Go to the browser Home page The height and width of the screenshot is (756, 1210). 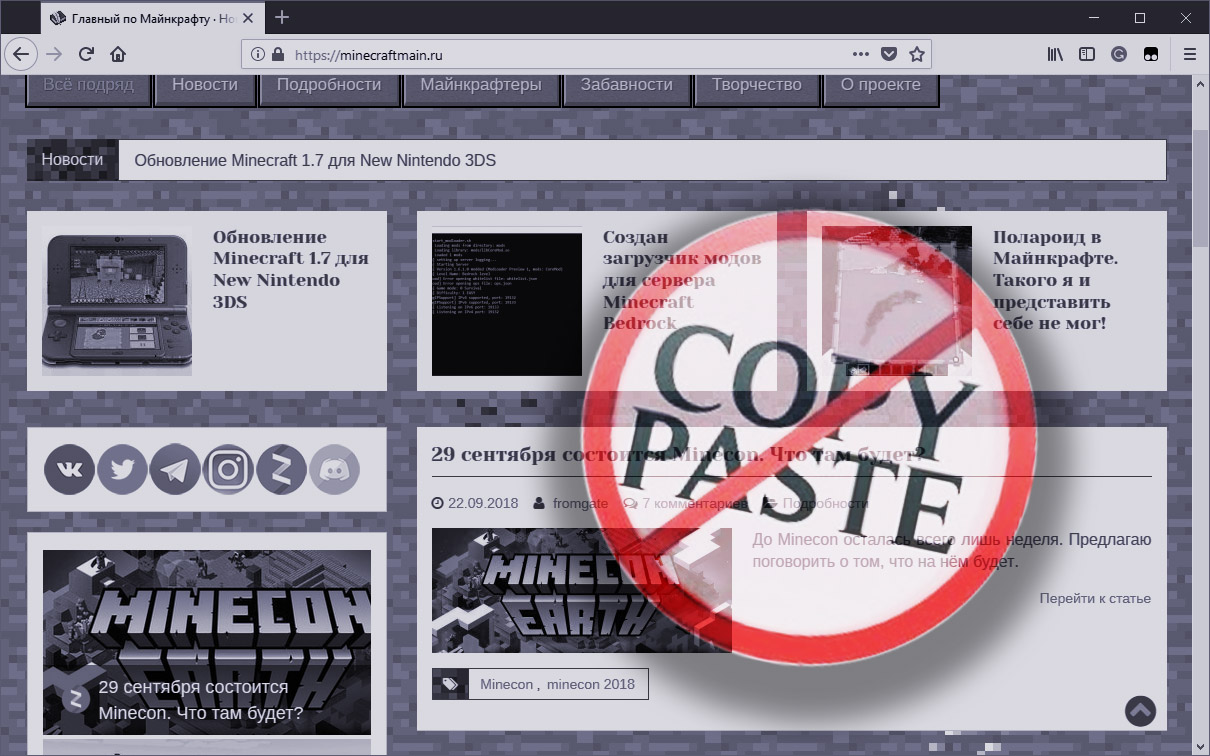(118, 54)
